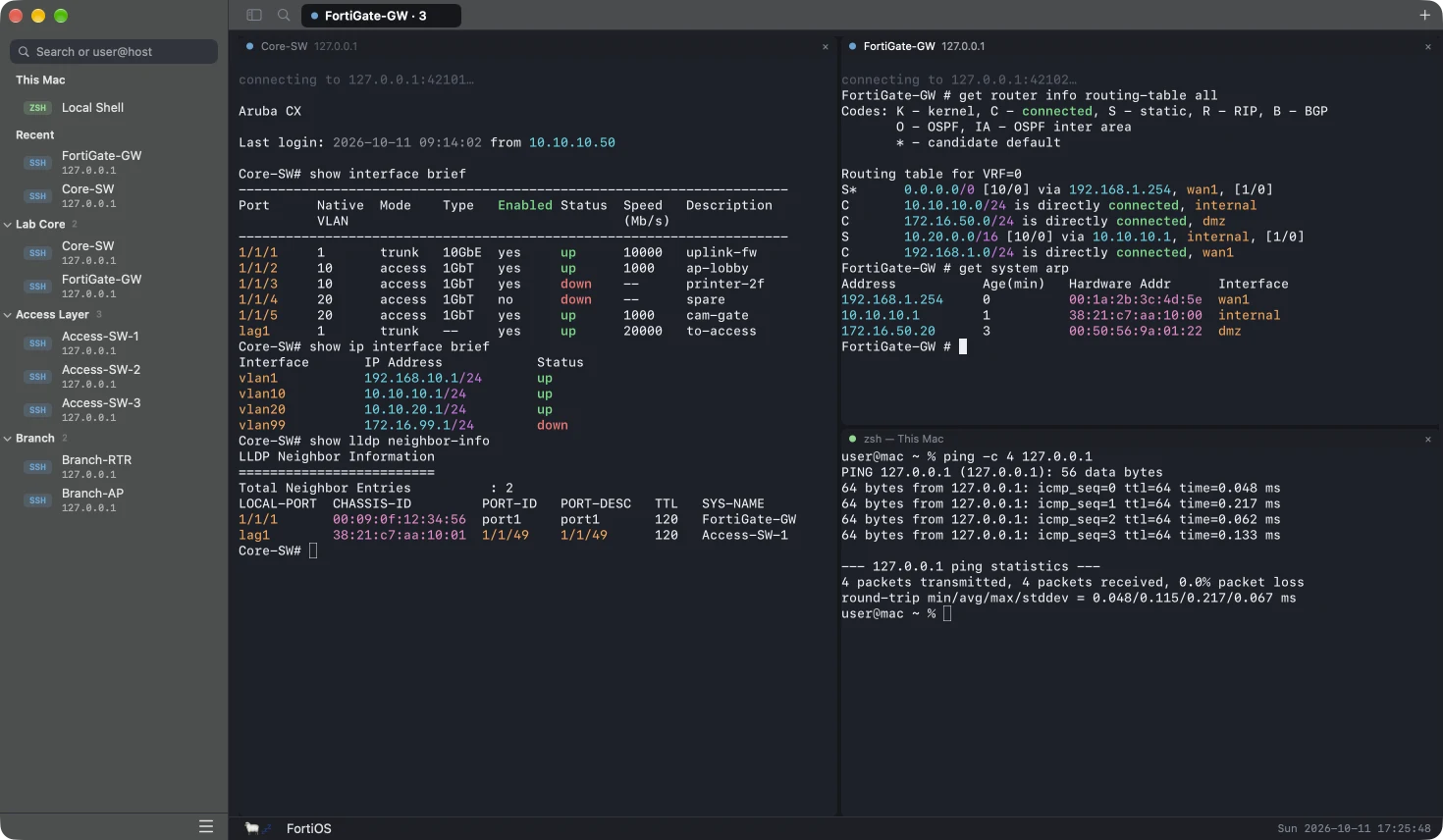
Task: Click vlan99 in the IP interface list
Action: [262, 425]
